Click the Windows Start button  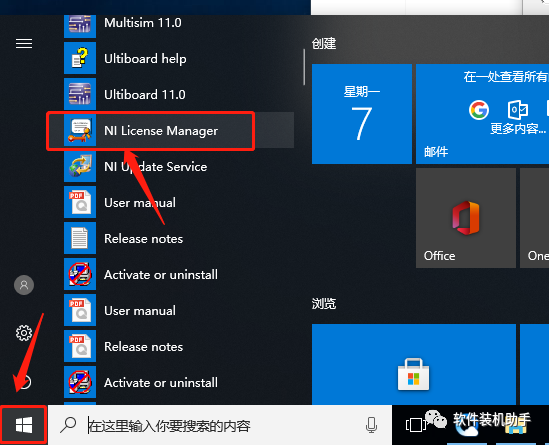point(24,425)
